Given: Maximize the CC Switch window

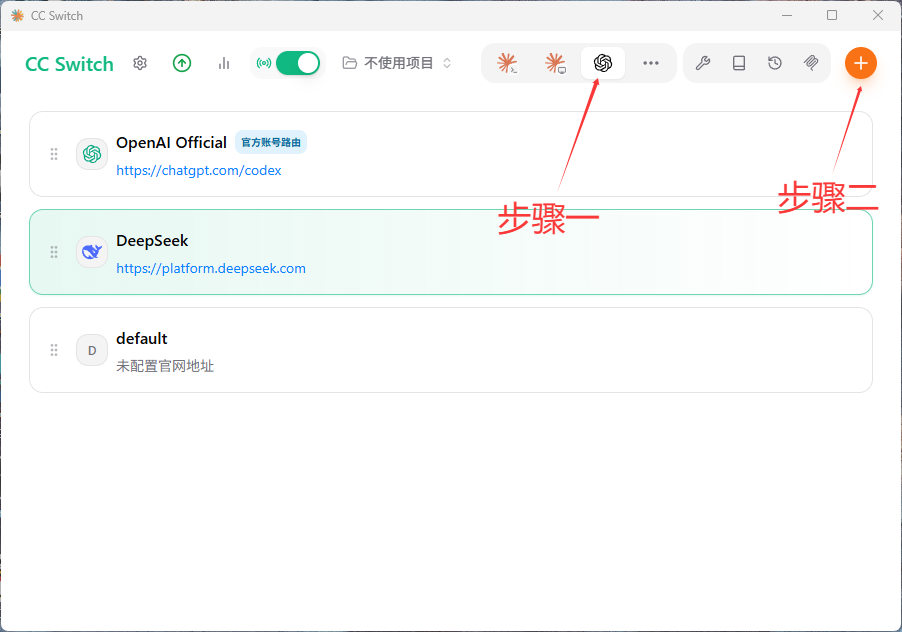Looking at the screenshot, I should (832, 16).
